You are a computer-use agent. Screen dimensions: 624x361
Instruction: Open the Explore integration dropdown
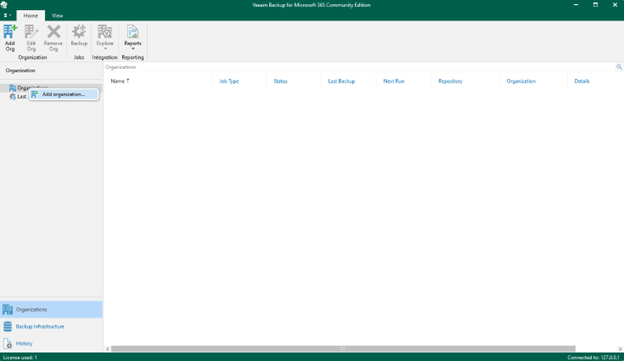coord(105,38)
